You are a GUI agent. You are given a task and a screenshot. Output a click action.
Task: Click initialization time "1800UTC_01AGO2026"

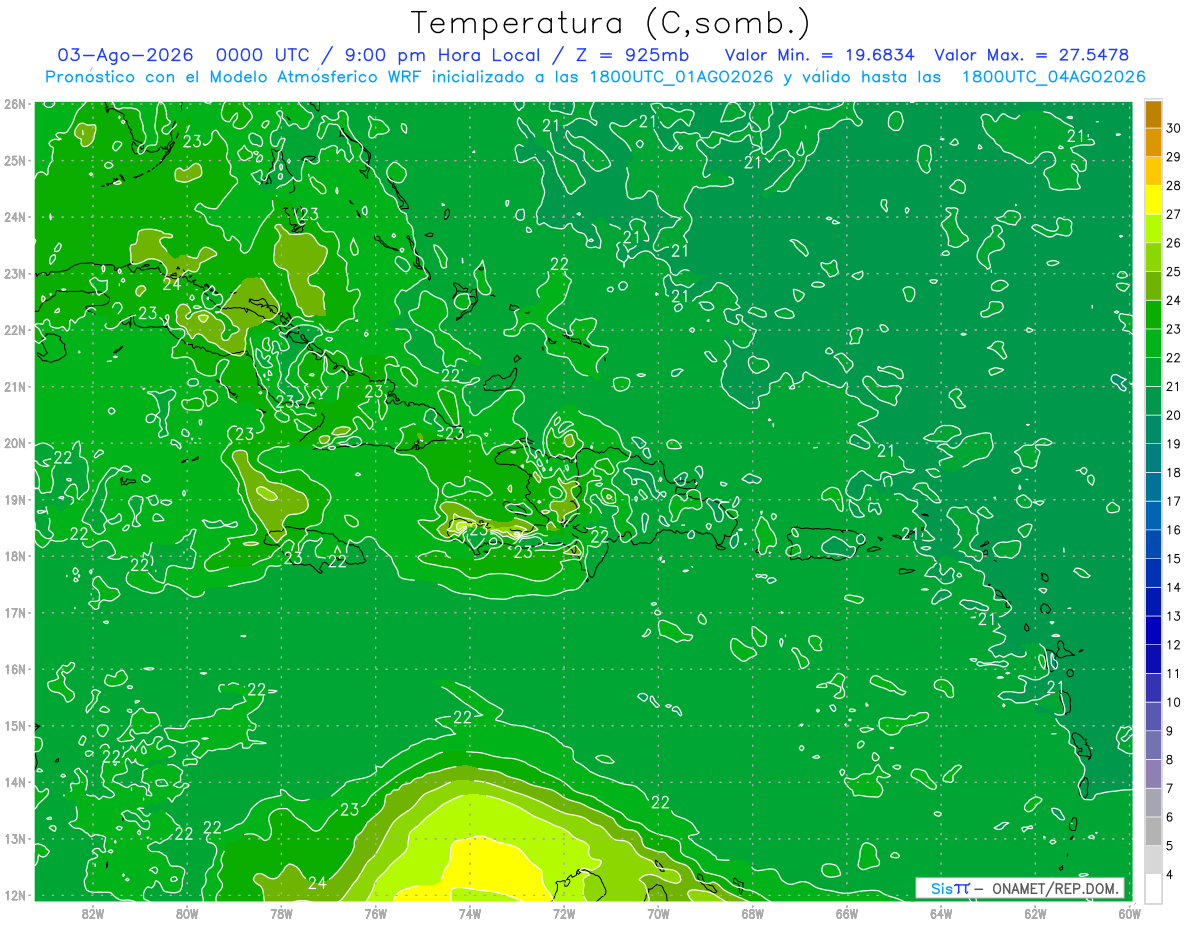point(682,77)
